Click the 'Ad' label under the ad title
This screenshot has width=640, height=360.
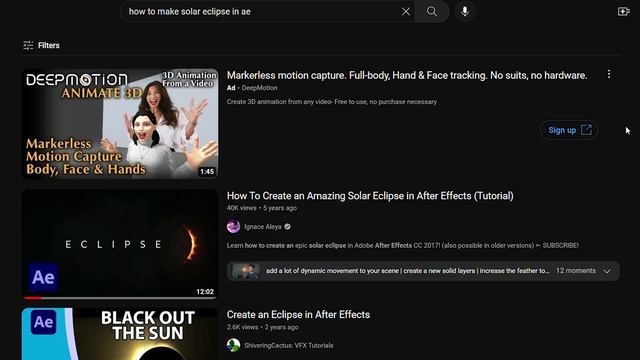point(231,88)
